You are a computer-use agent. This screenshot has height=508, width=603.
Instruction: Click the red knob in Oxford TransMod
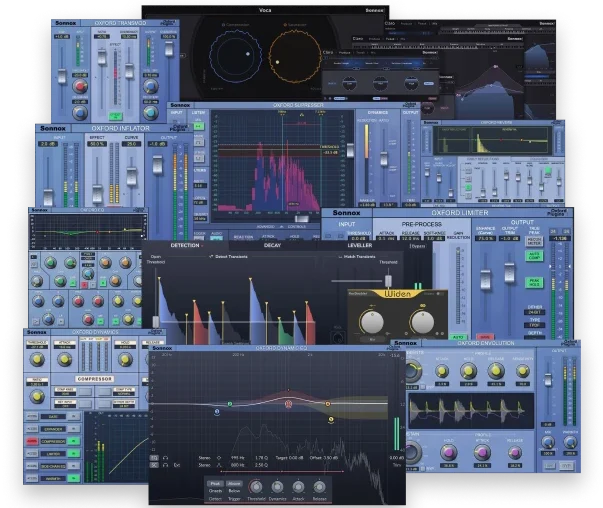click(80, 86)
